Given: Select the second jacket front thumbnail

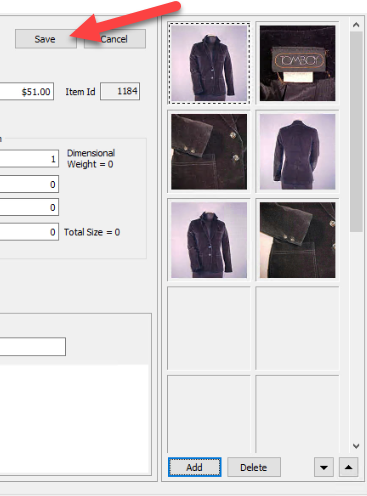Looking at the screenshot, I should click(209, 240).
